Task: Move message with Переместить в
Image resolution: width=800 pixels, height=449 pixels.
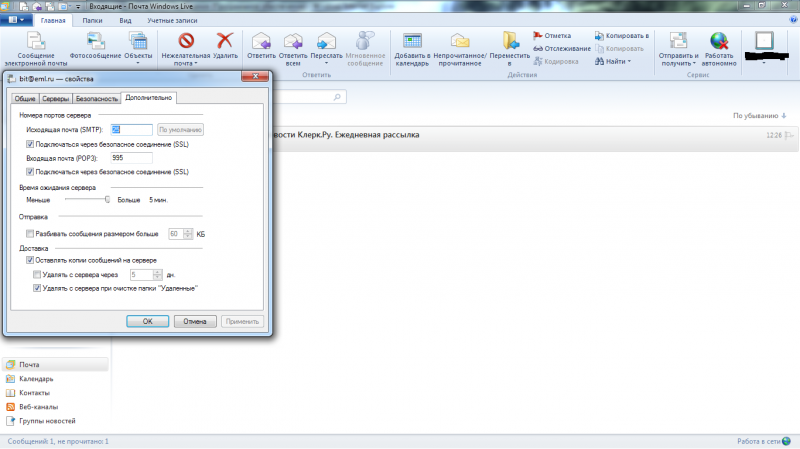Action: tap(510, 49)
